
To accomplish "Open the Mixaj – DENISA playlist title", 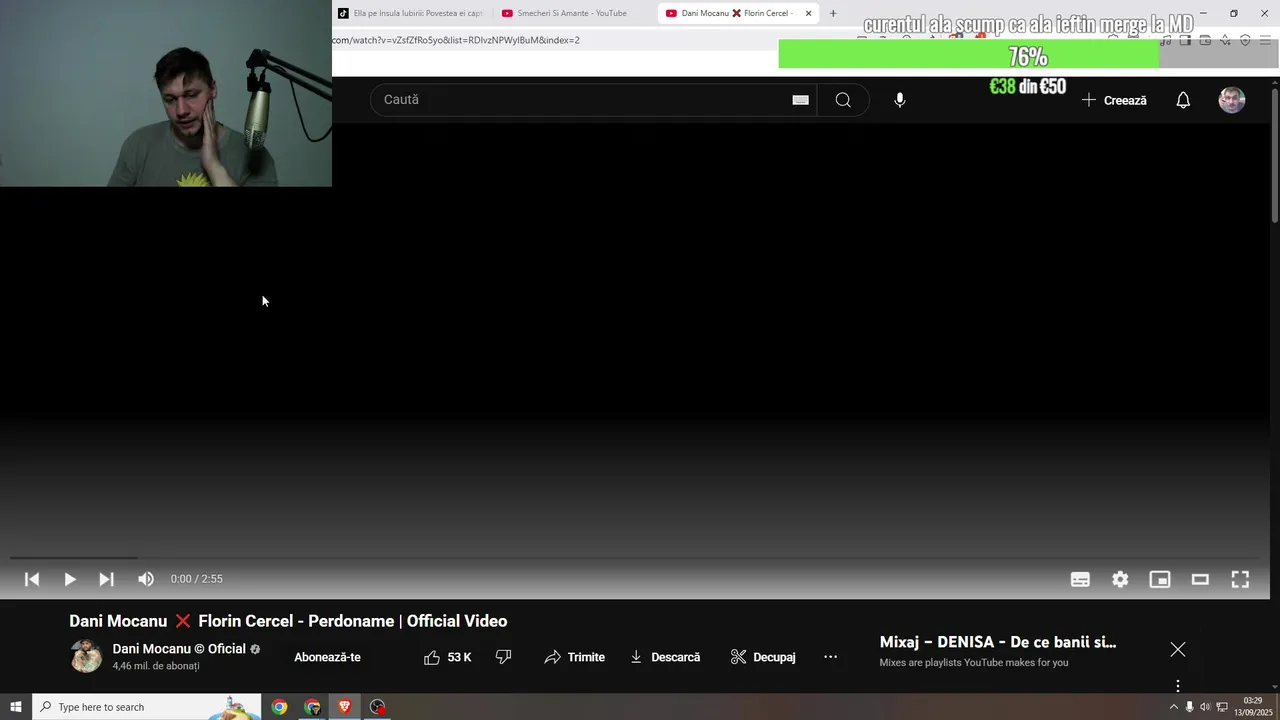I will click(x=998, y=642).
